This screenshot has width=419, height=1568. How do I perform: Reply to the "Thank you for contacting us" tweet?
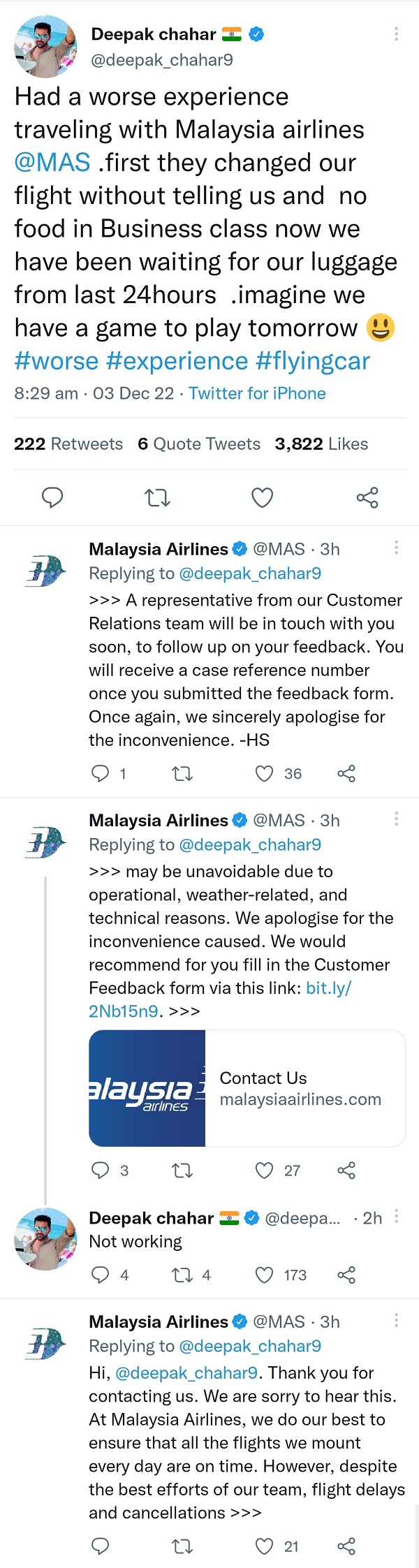pos(101,1546)
